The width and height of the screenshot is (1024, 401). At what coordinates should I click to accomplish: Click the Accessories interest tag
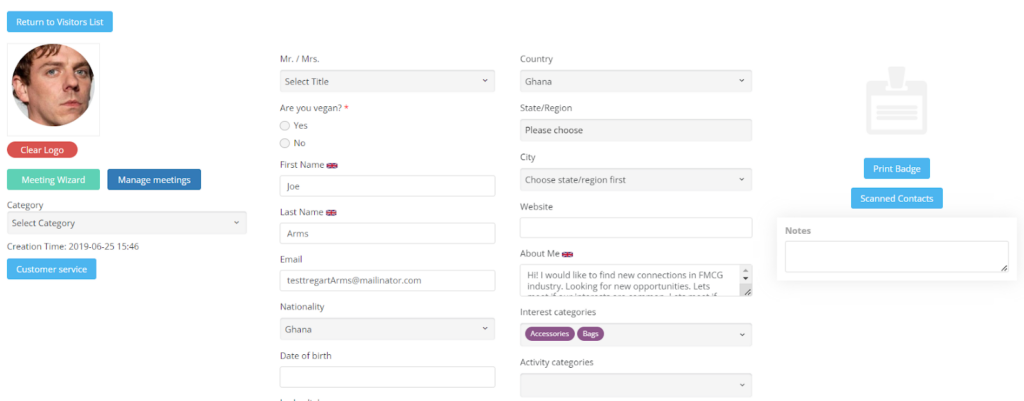point(549,334)
